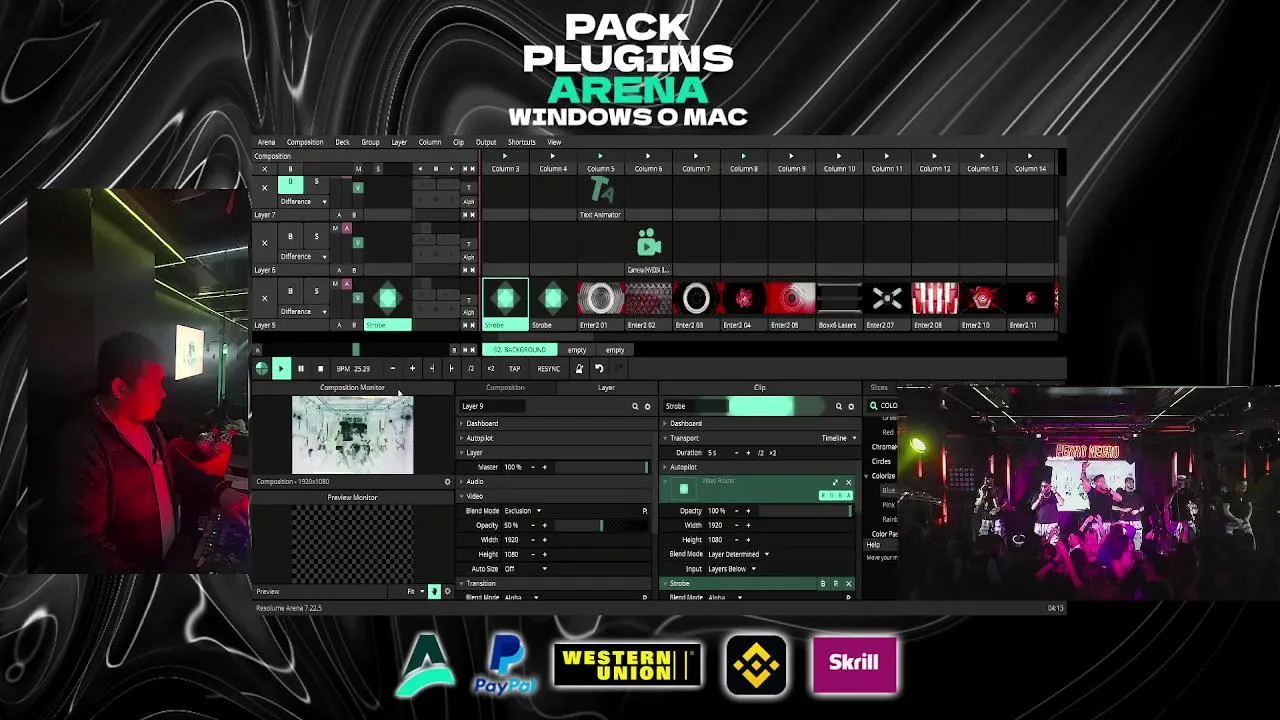Viewport: 1280px width, 720px height.
Task: Clear Layer 6 with its X icon
Action: pos(265,243)
